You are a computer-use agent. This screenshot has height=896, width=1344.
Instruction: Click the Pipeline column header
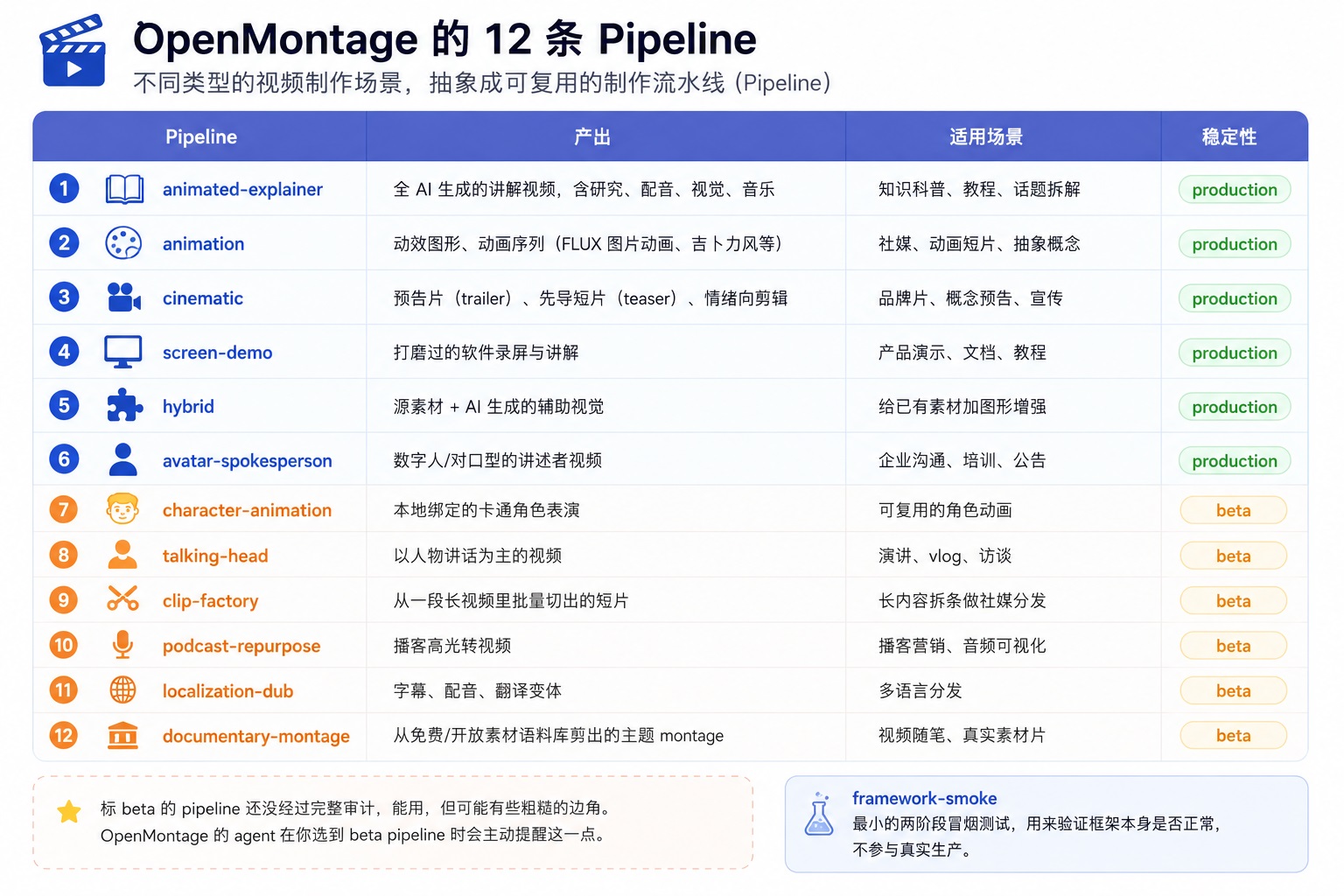tap(200, 136)
